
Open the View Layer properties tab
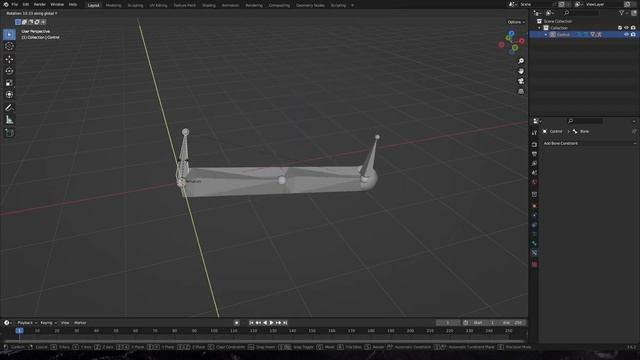tap(534, 163)
